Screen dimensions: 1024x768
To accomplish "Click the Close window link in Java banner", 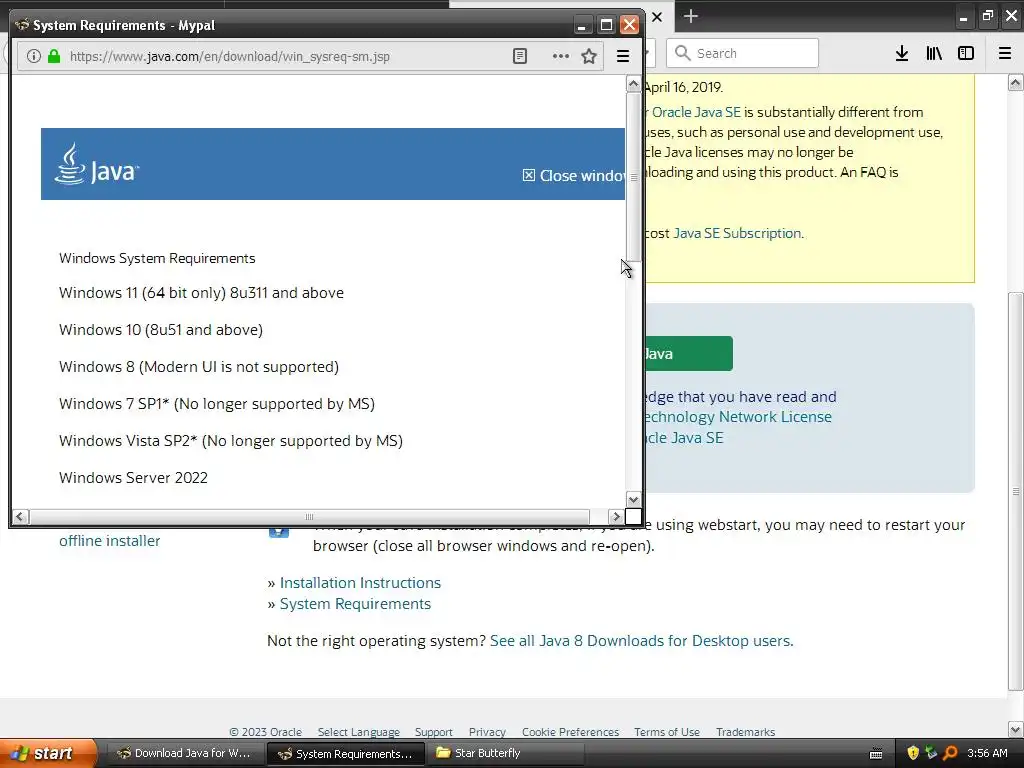I will pos(573,176).
